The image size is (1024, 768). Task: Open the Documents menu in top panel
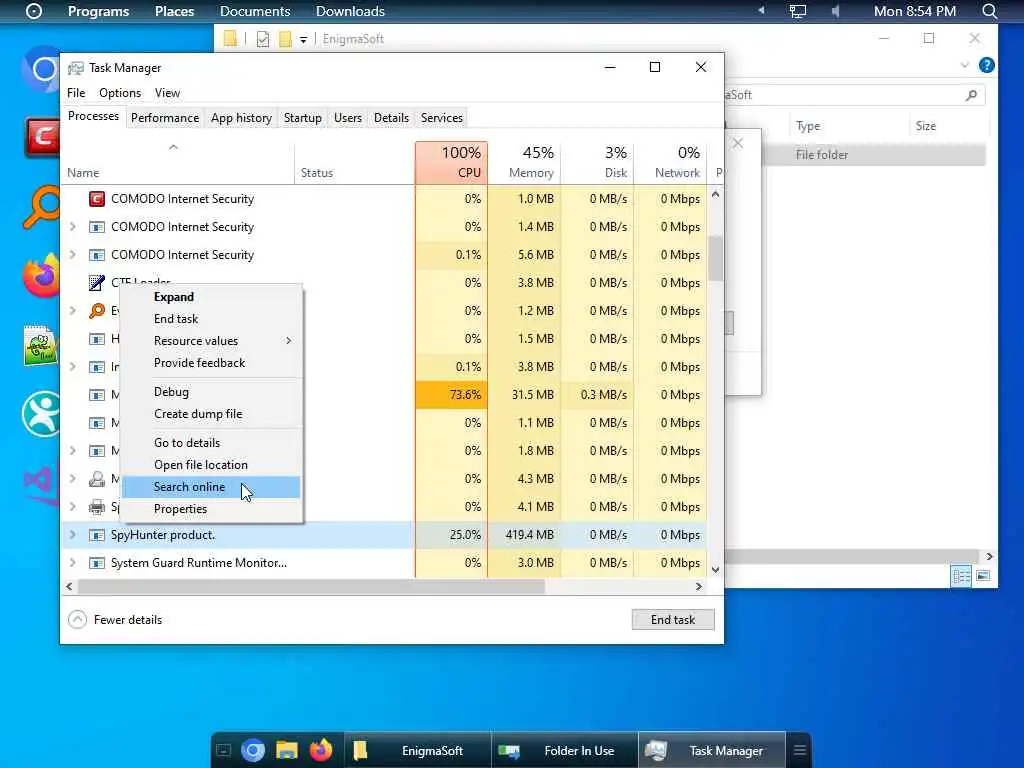pos(255,11)
